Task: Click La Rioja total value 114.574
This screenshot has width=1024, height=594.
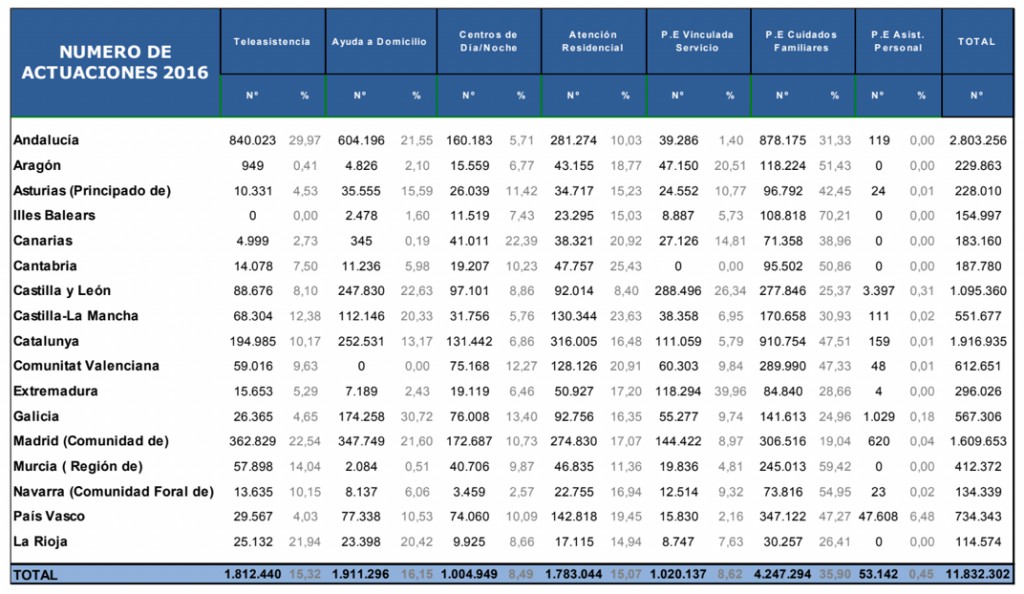Action: 978,542
